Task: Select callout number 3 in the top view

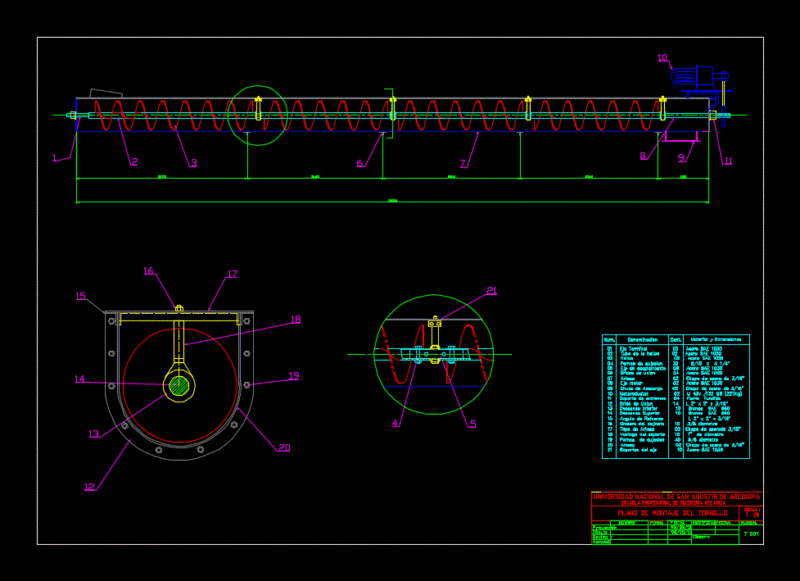Action: [x=194, y=163]
